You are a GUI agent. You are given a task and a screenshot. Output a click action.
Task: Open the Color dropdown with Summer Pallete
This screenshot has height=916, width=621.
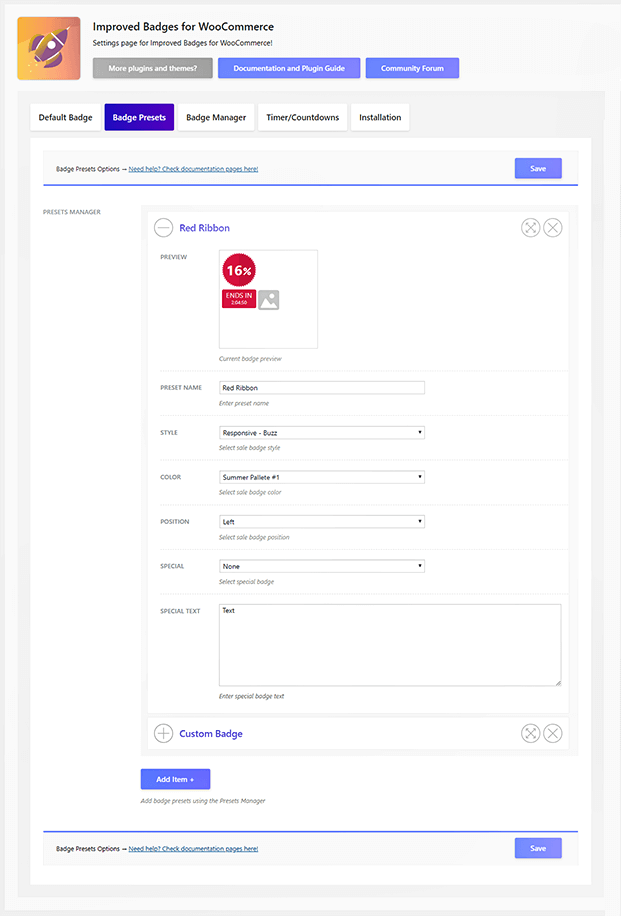(x=321, y=477)
